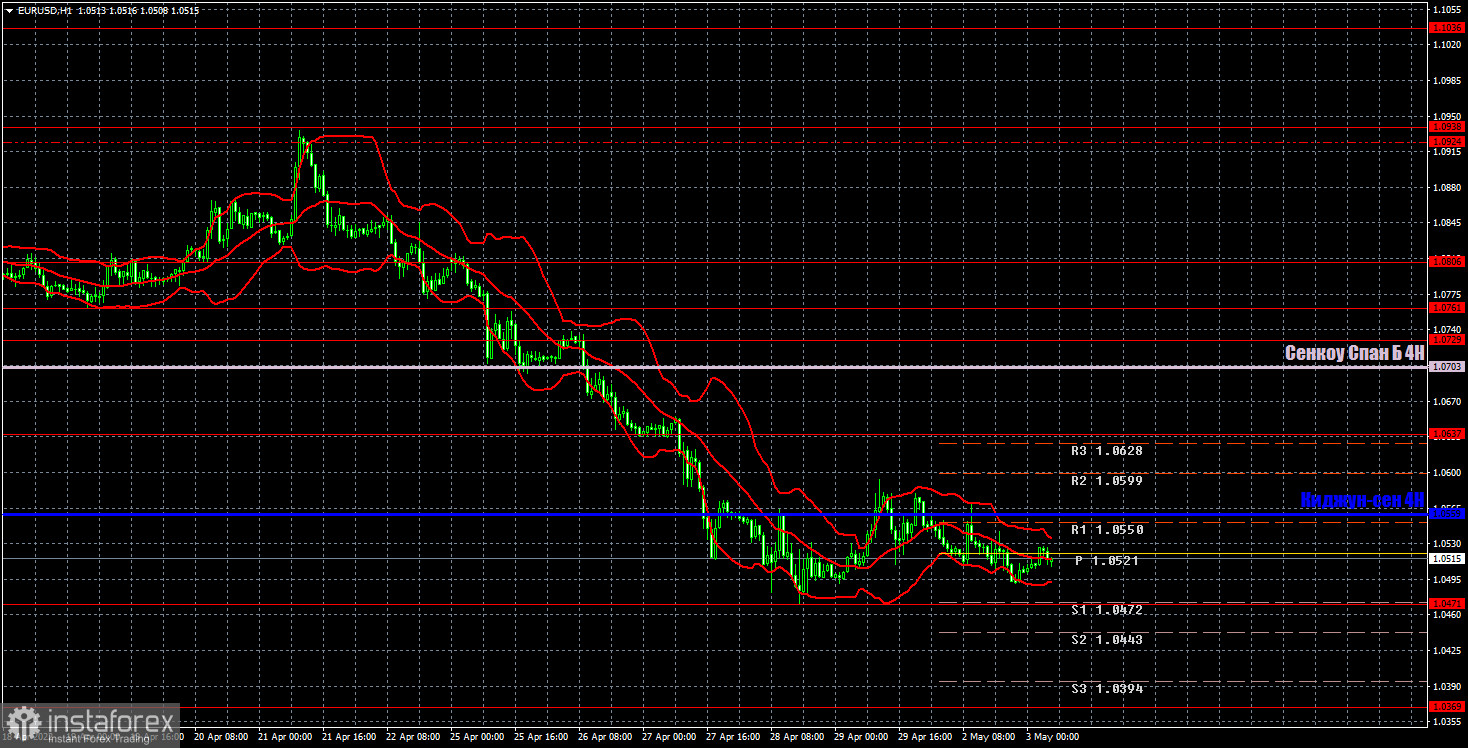The height and width of the screenshot is (748, 1468).
Task: Click the '20 Apr 08:00' time label
Action: click(x=221, y=737)
